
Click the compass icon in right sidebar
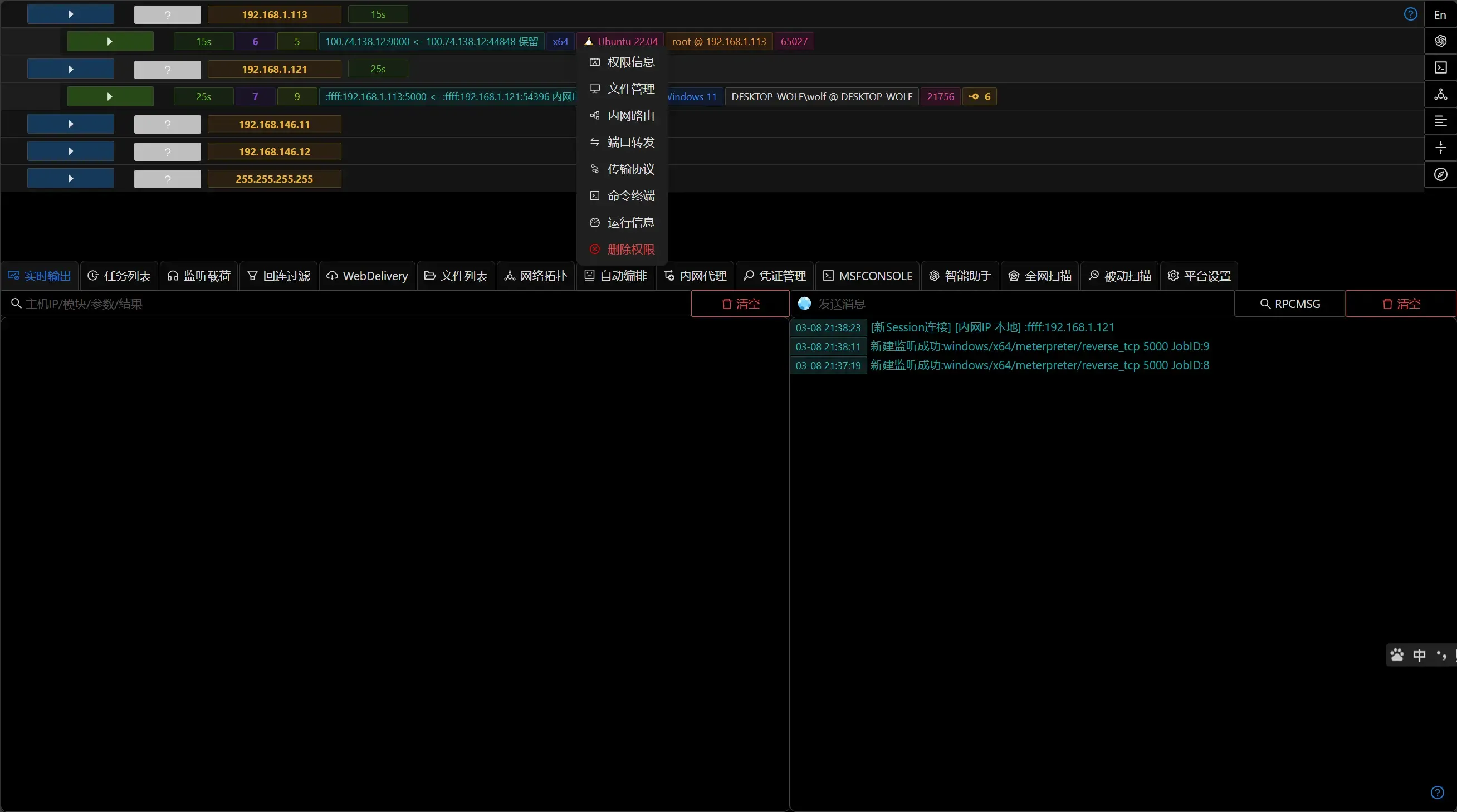coord(1440,174)
